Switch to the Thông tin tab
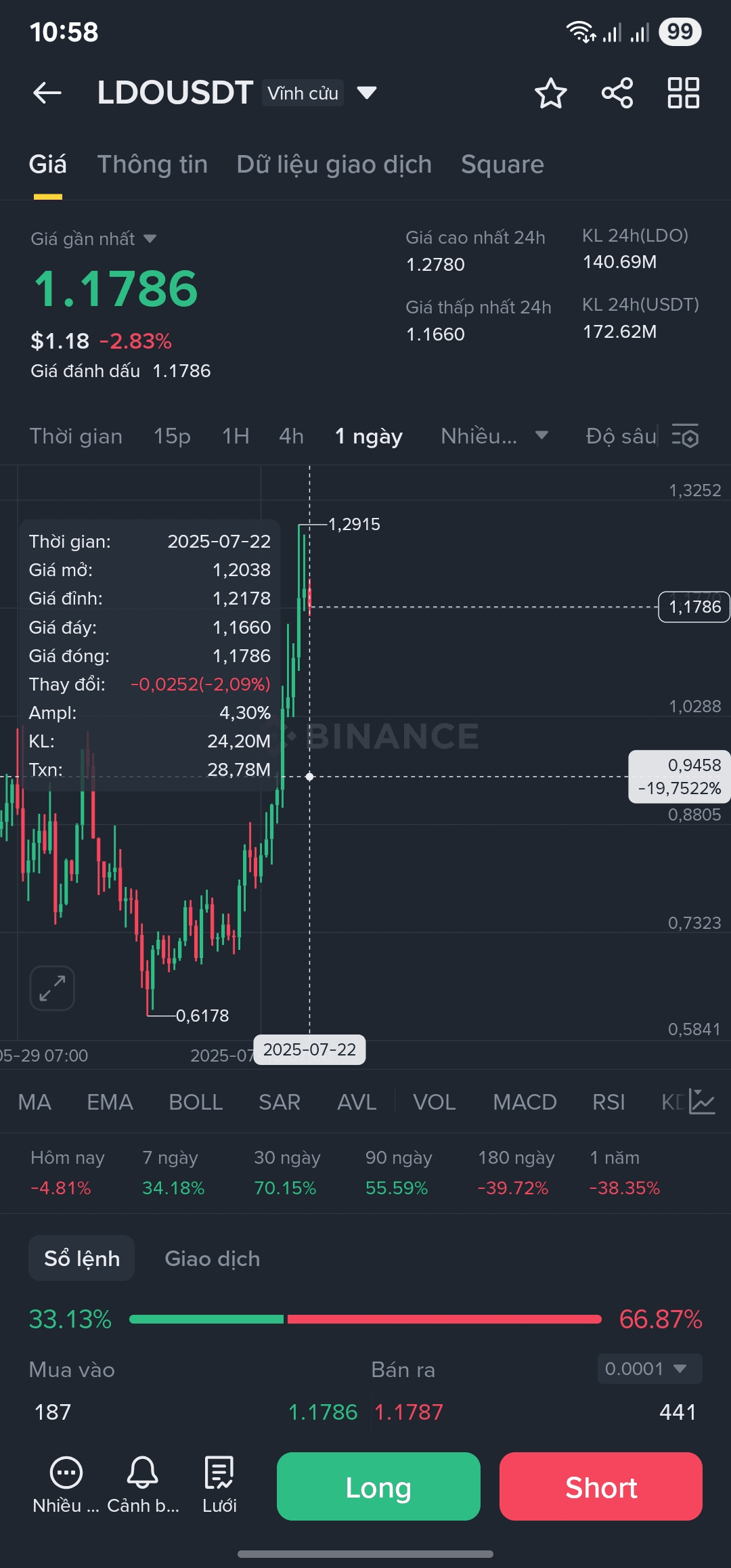731x1568 pixels. click(x=152, y=165)
